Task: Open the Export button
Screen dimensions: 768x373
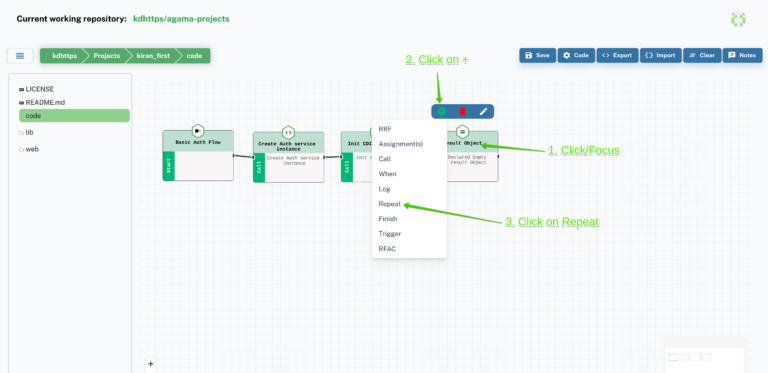Action: pyautogui.click(x=617, y=55)
